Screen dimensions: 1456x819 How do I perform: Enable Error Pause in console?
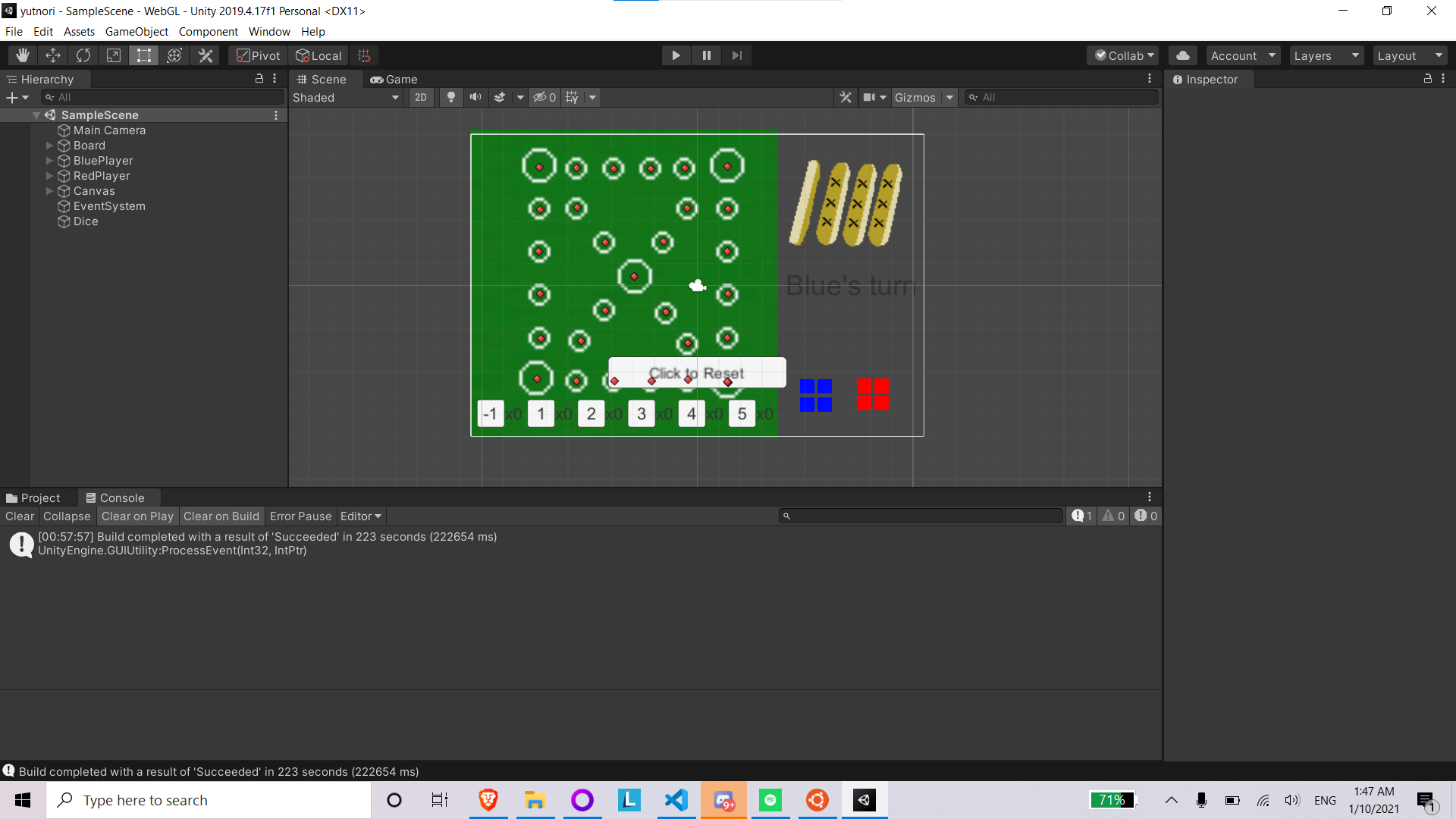300,516
